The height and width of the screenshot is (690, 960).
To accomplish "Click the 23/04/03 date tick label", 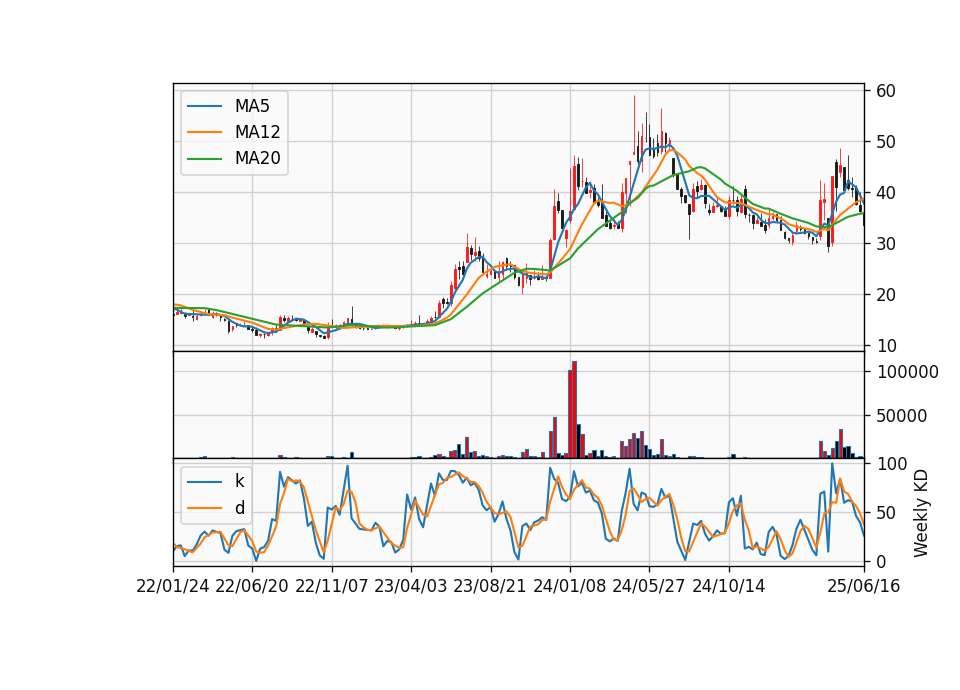I will click(411, 586).
